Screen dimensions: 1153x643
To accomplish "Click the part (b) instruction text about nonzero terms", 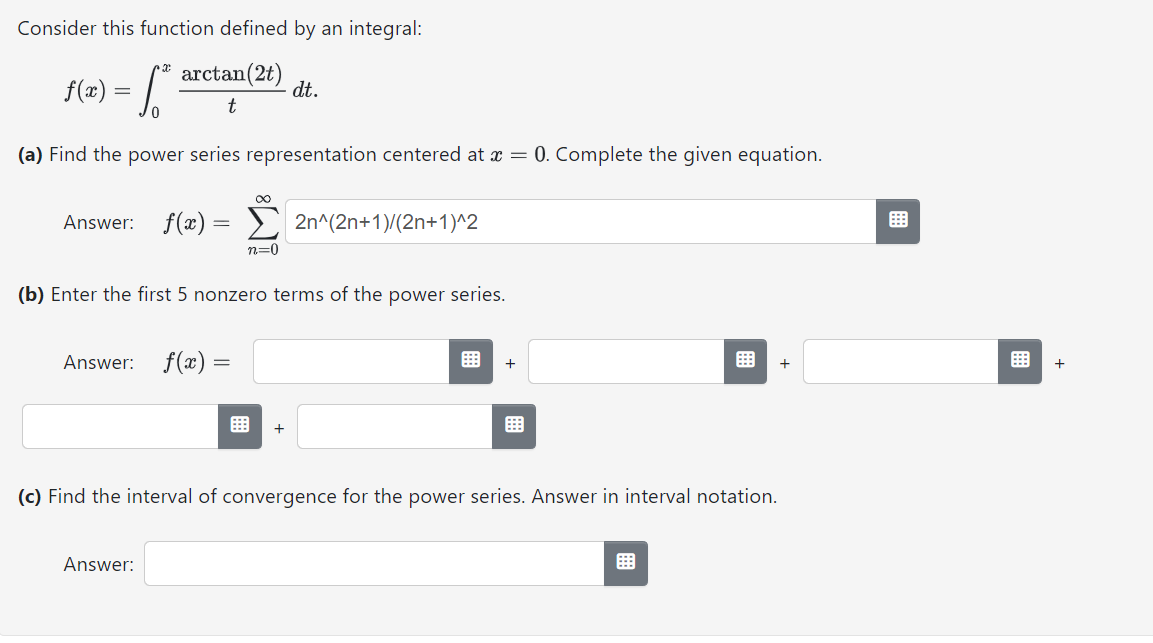I will pyautogui.click(x=260, y=294).
